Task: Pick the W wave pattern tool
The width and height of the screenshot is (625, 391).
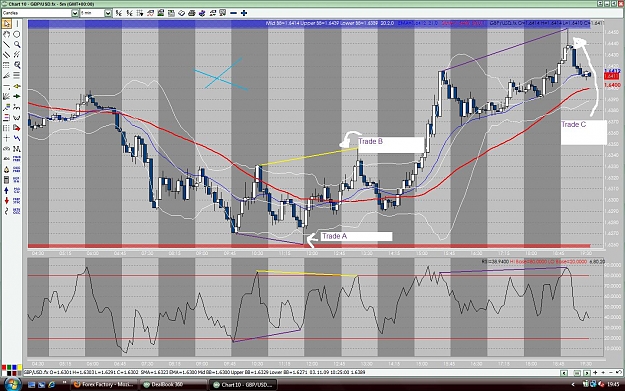Action: coord(17,117)
